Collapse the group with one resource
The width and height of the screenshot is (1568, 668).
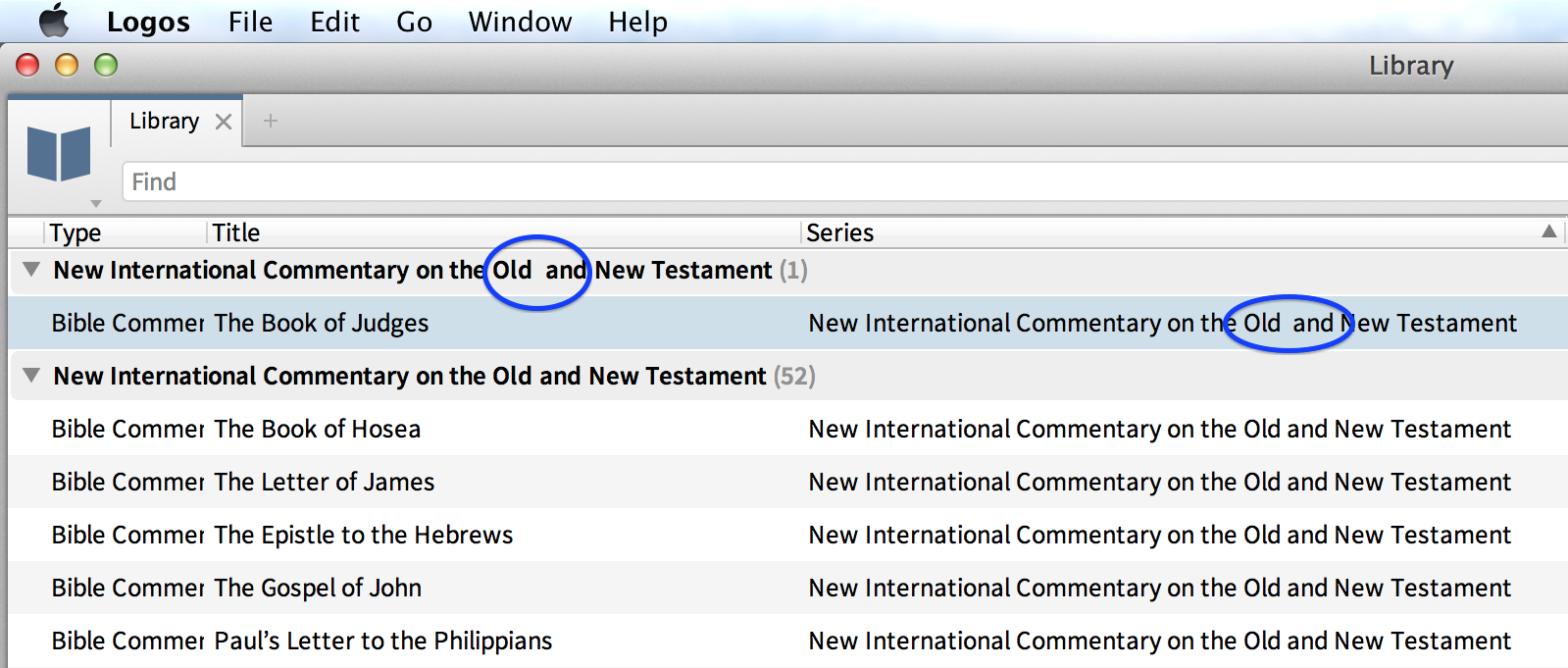[31, 269]
